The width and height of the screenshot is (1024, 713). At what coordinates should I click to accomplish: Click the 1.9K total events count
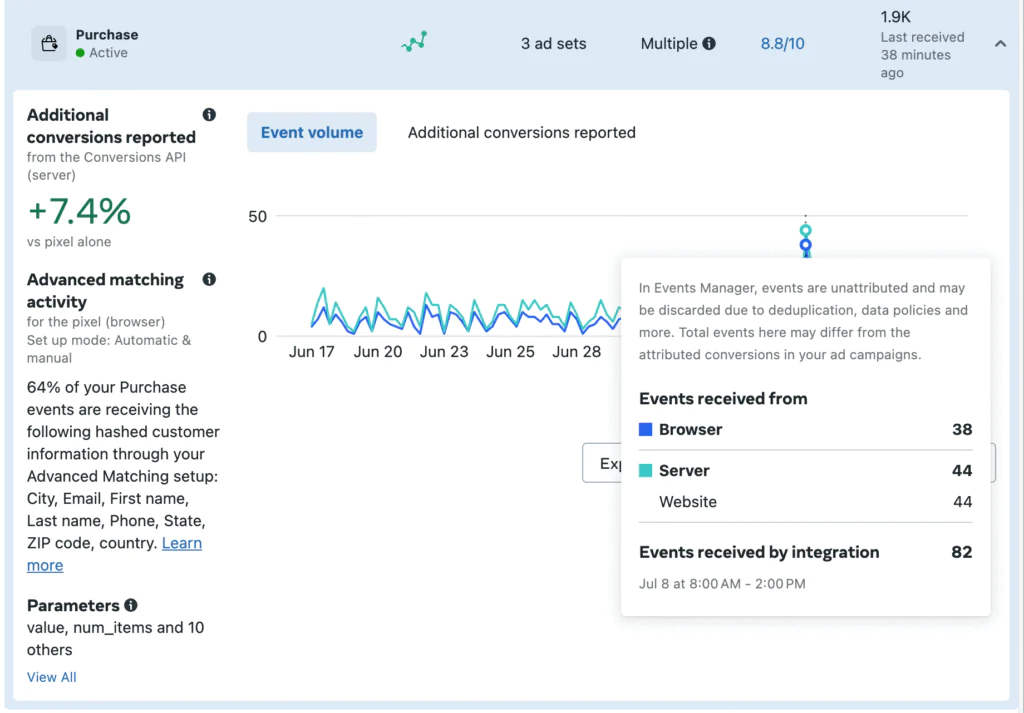(895, 17)
